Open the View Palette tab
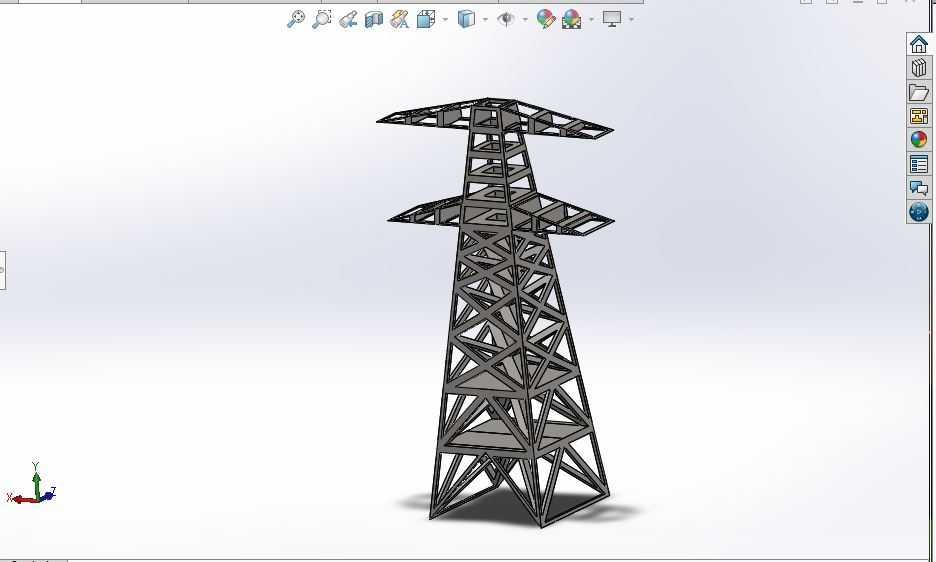This screenshot has height=562, width=936. click(x=919, y=116)
